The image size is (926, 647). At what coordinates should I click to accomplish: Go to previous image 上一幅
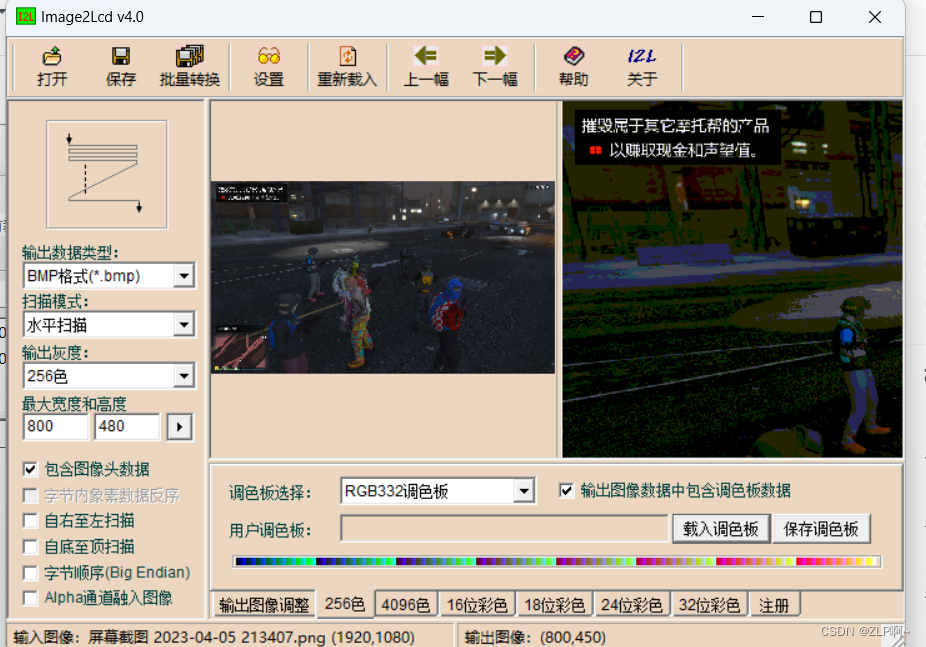(x=426, y=66)
